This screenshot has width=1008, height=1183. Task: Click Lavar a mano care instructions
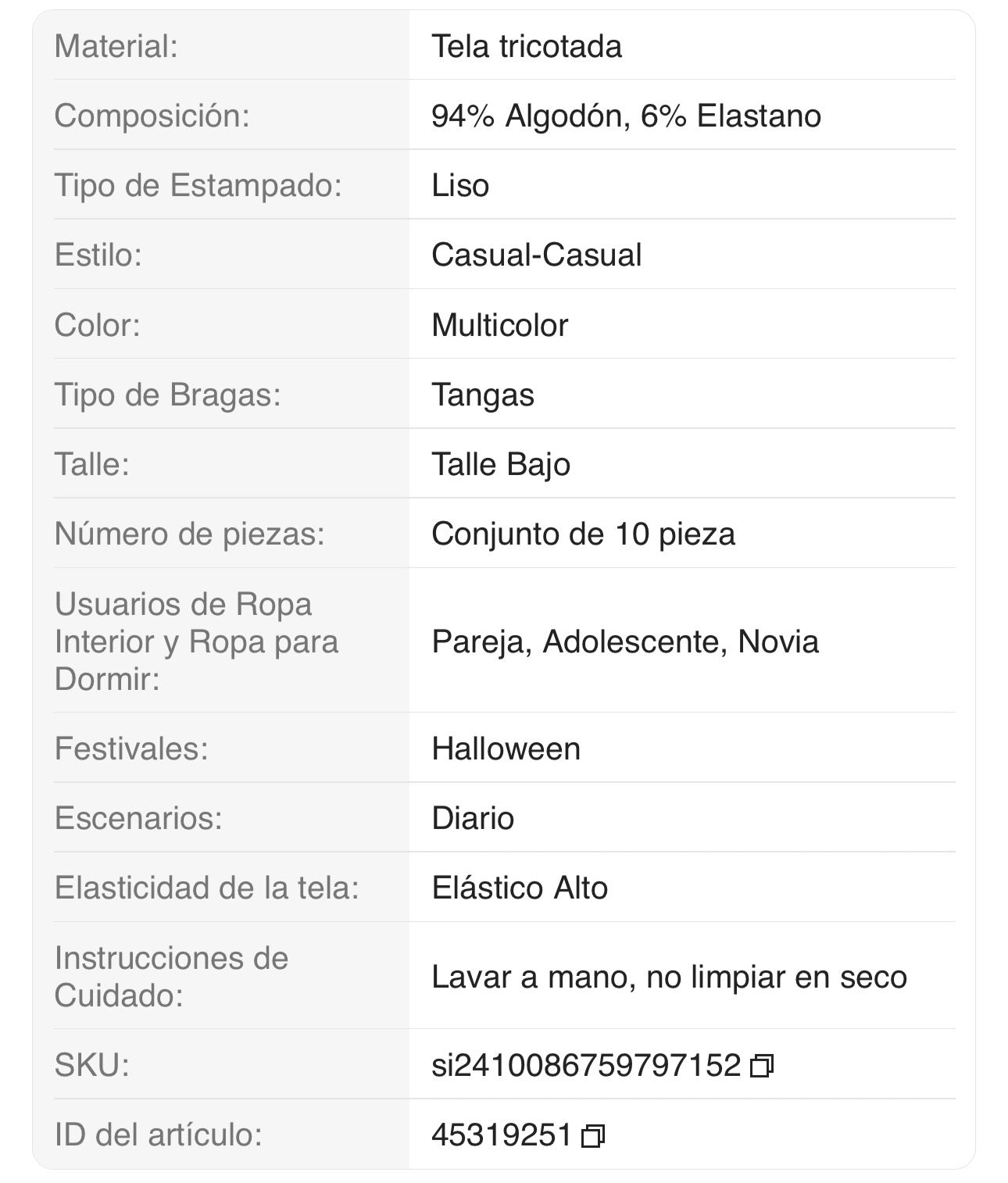tap(669, 977)
